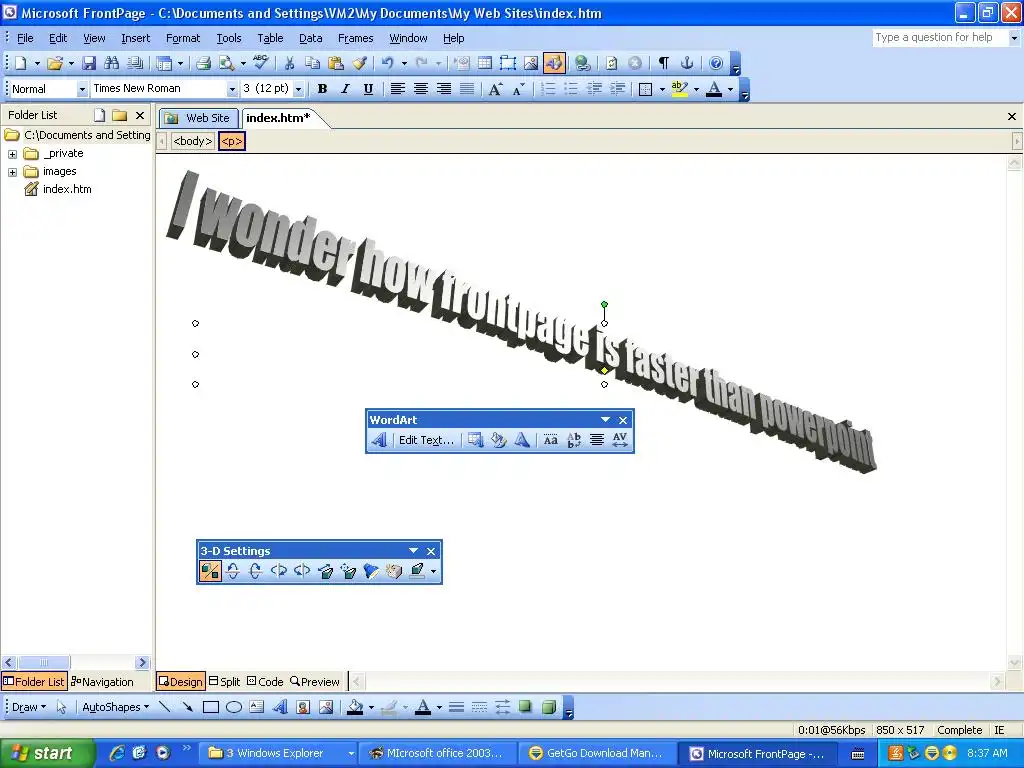The height and width of the screenshot is (768, 1024).
Task: Open the Format menu
Action: click(183, 39)
